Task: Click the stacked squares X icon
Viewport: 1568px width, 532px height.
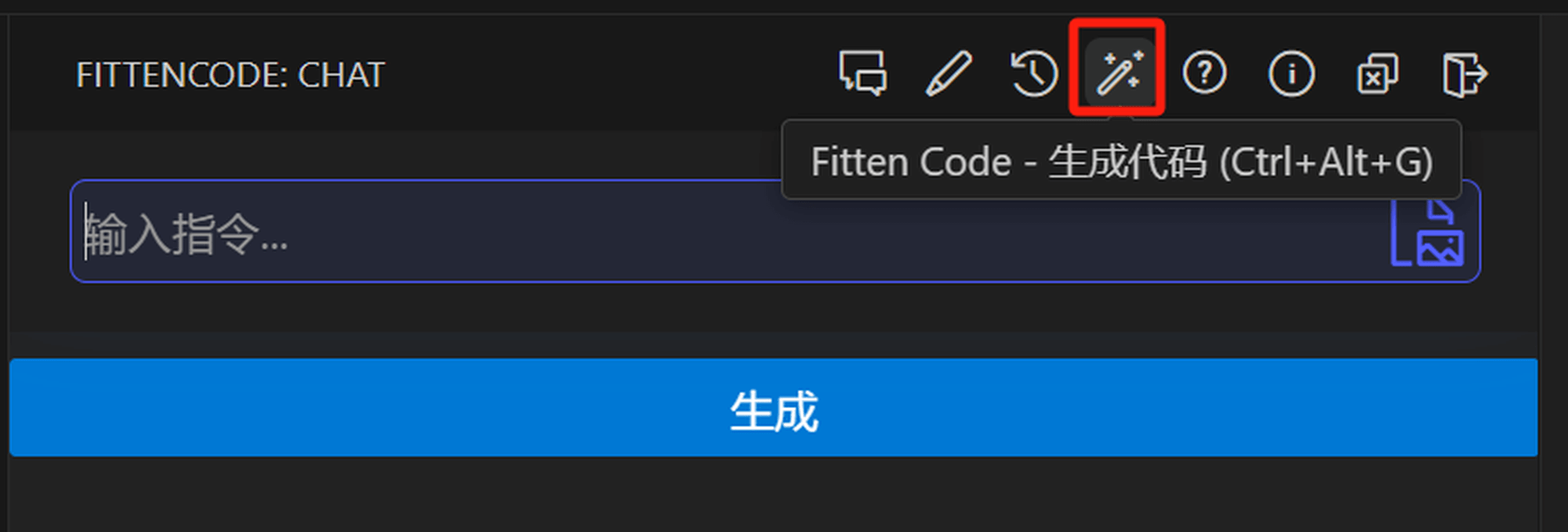Action: coord(1377,74)
